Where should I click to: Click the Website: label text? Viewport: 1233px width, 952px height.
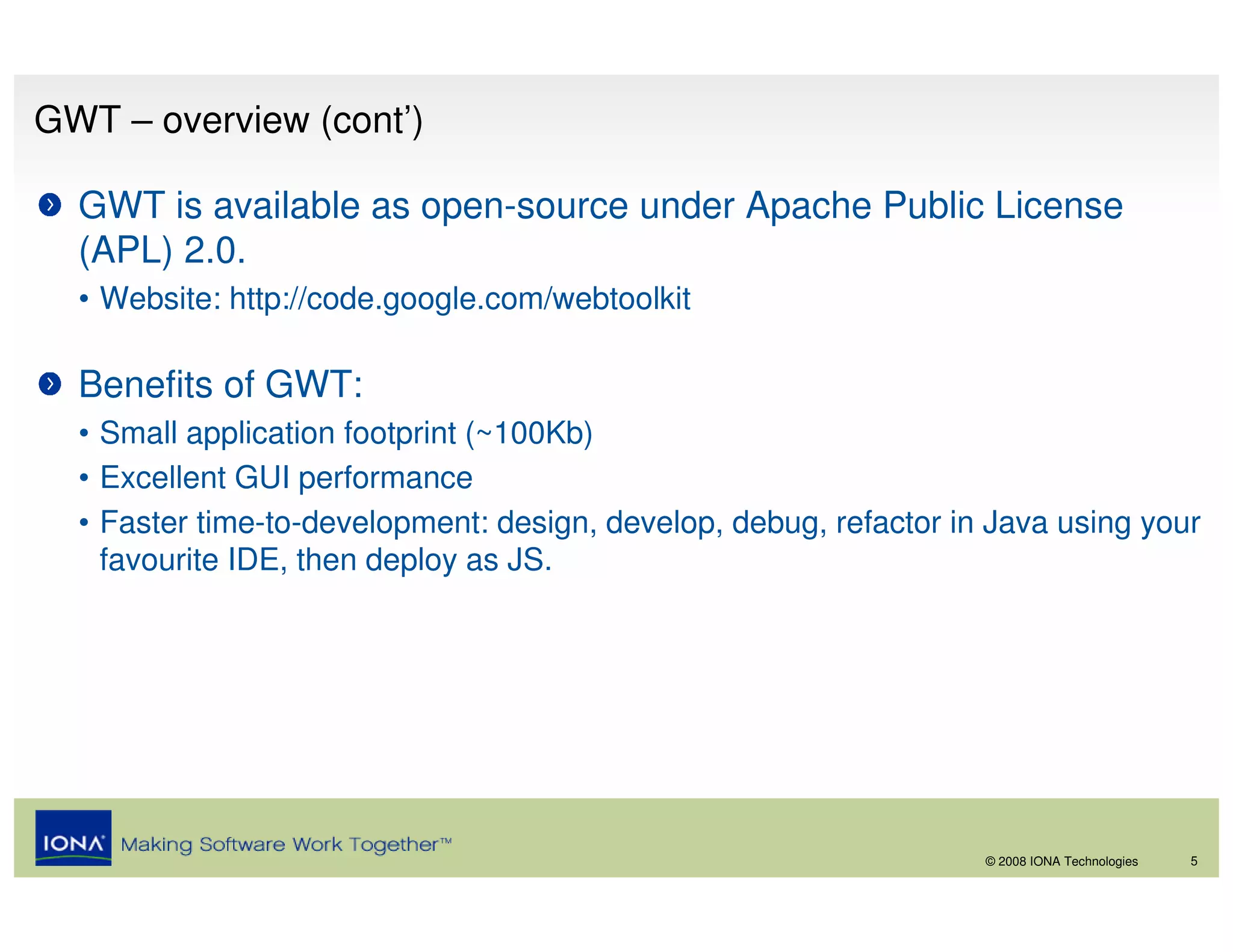pos(161,298)
